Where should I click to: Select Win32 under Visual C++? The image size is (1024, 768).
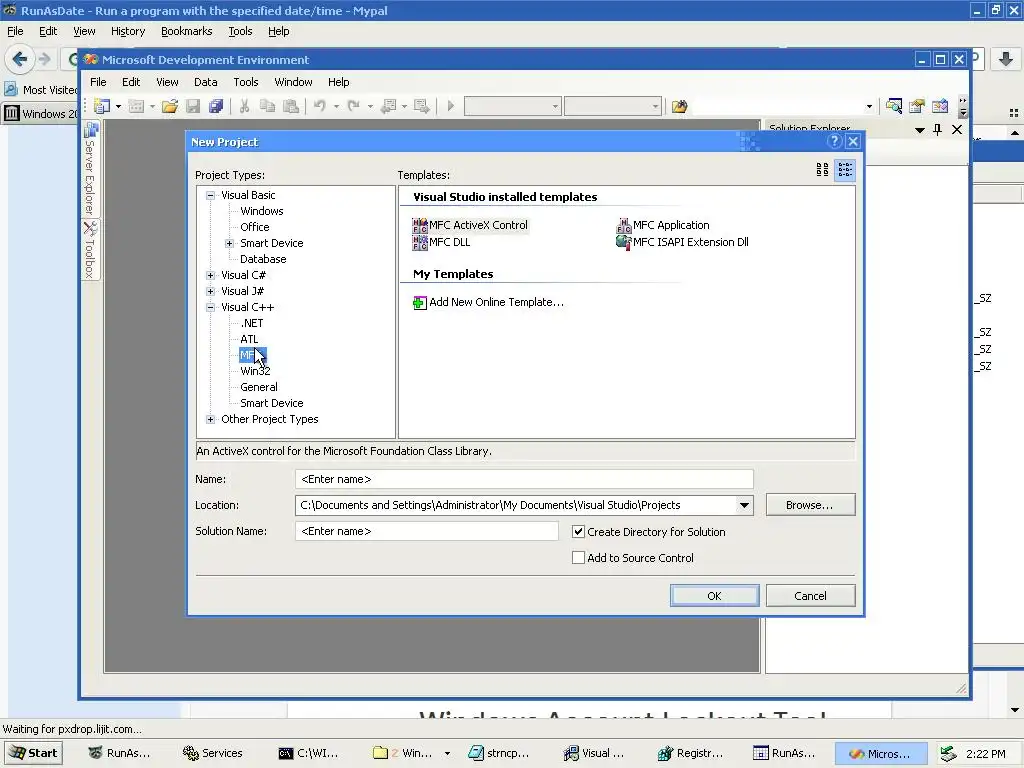pyautogui.click(x=255, y=371)
